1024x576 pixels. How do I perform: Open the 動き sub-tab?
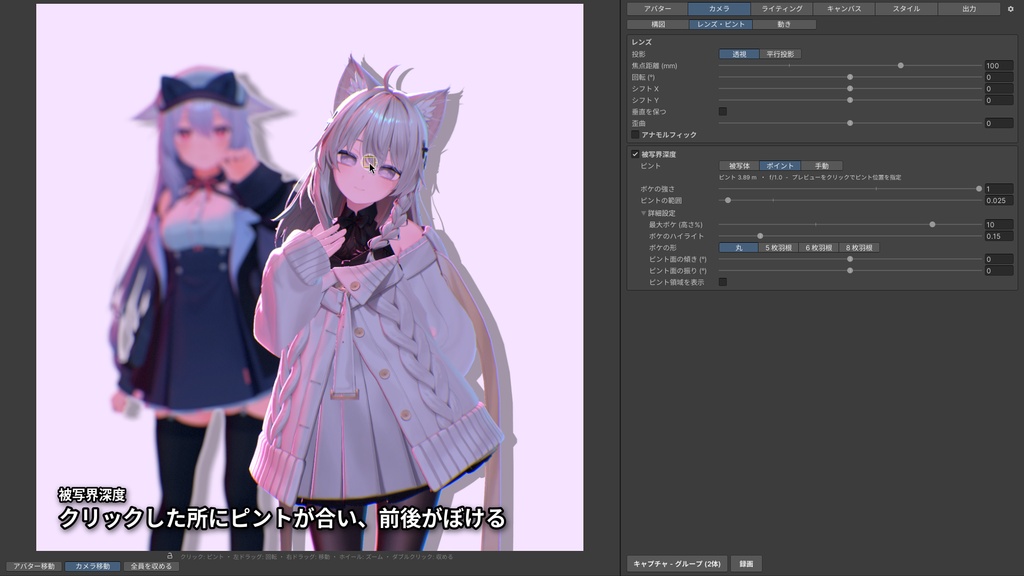coord(784,24)
